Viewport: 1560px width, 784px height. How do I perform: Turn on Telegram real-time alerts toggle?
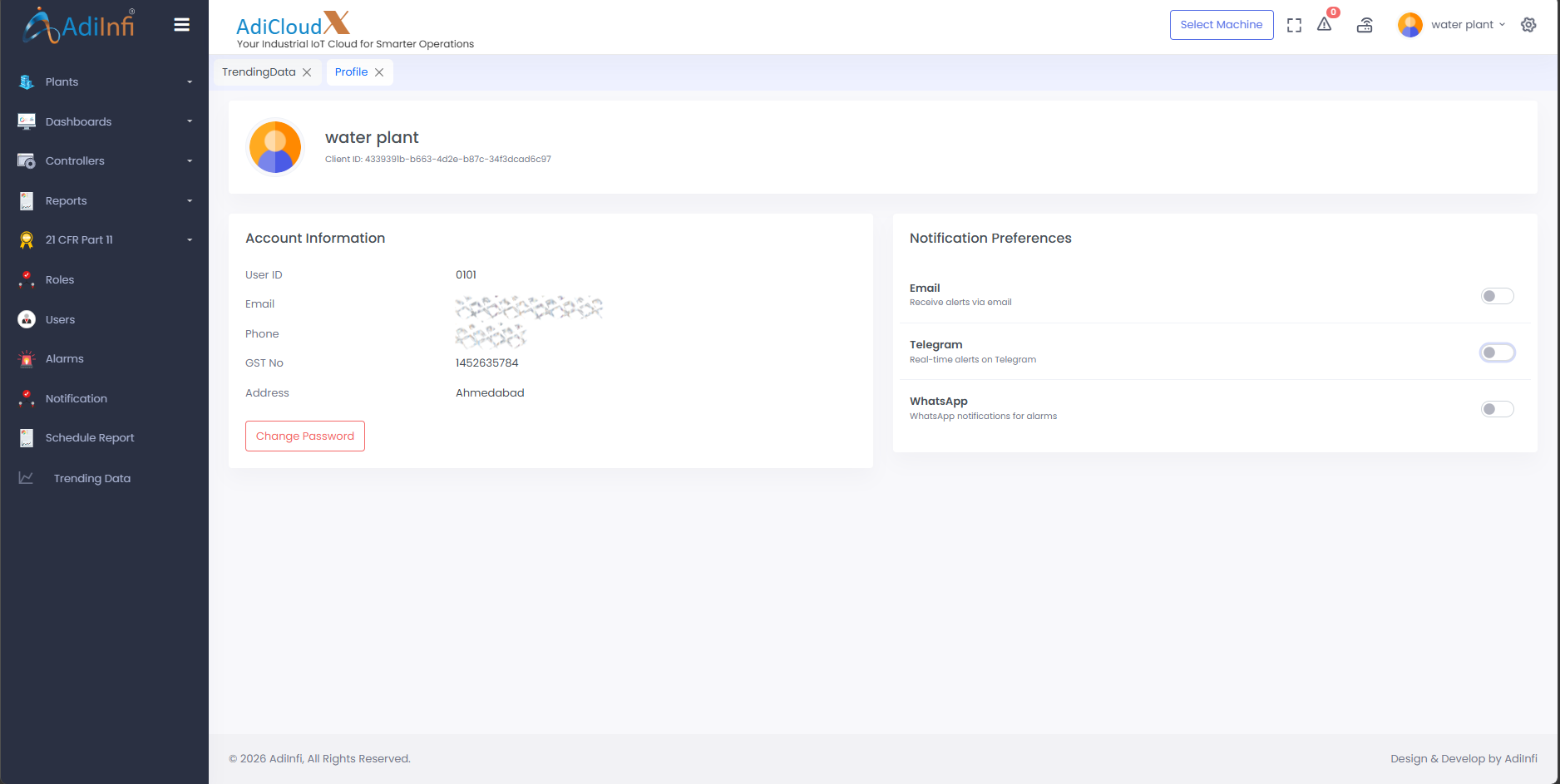pos(1497,353)
